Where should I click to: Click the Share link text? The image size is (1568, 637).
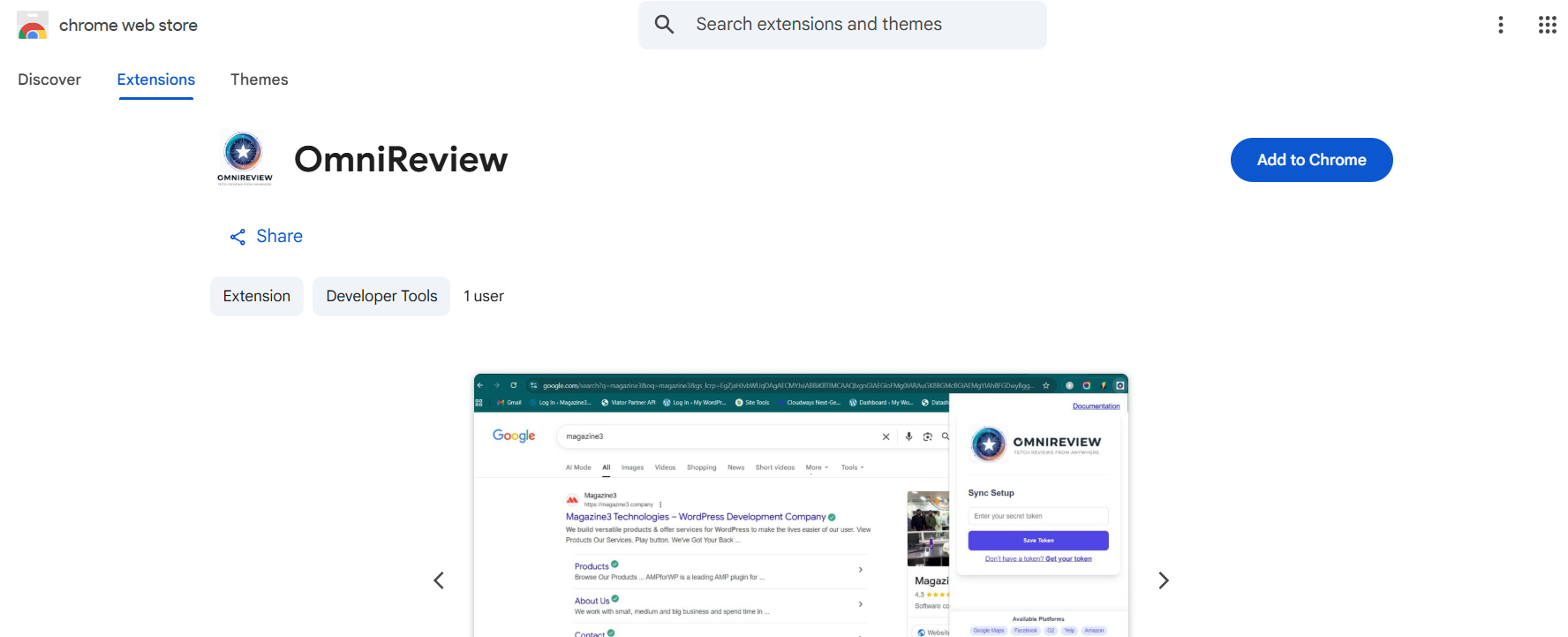pyautogui.click(x=279, y=236)
